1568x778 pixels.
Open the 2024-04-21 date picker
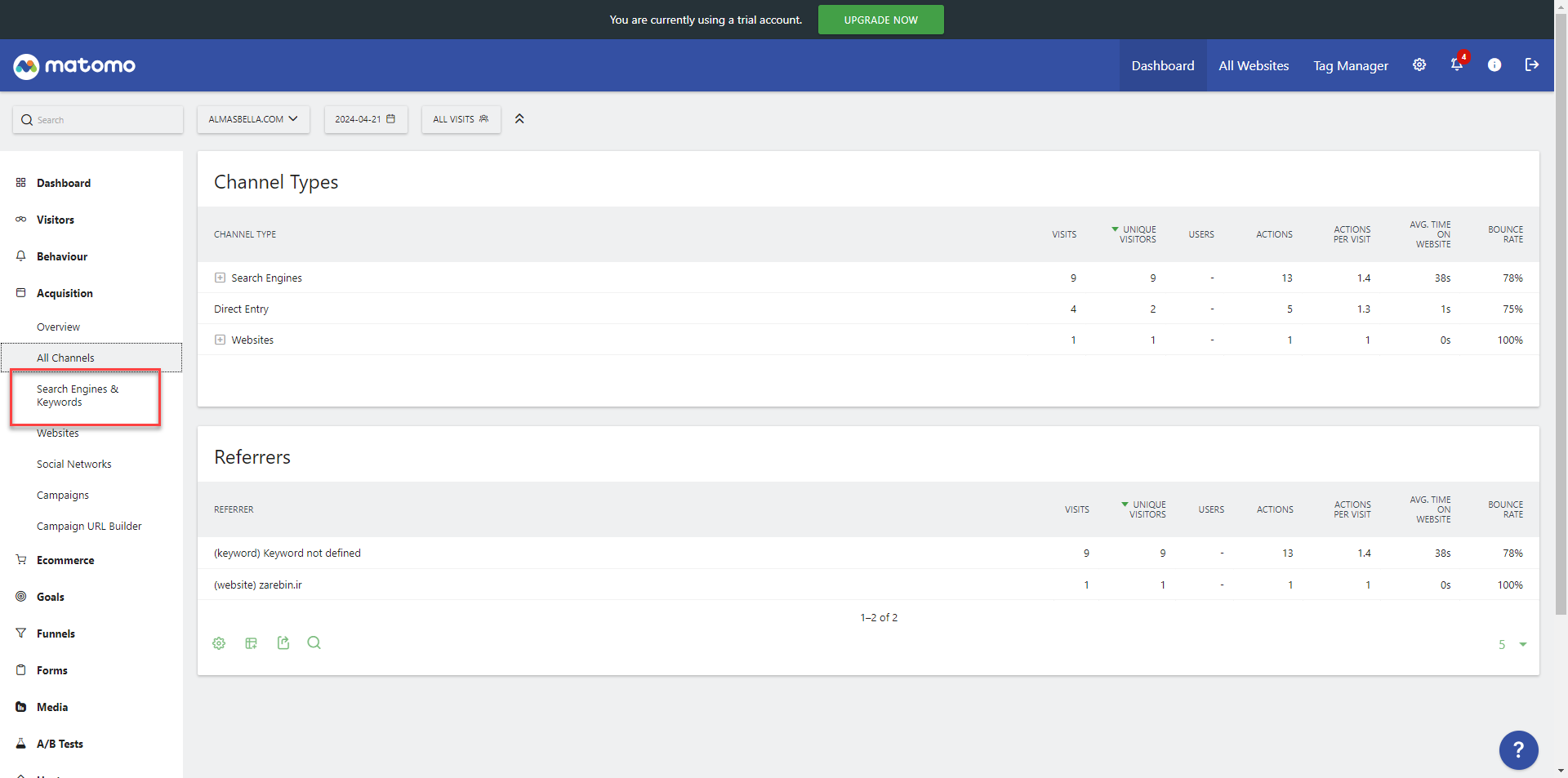coord(365,119)
